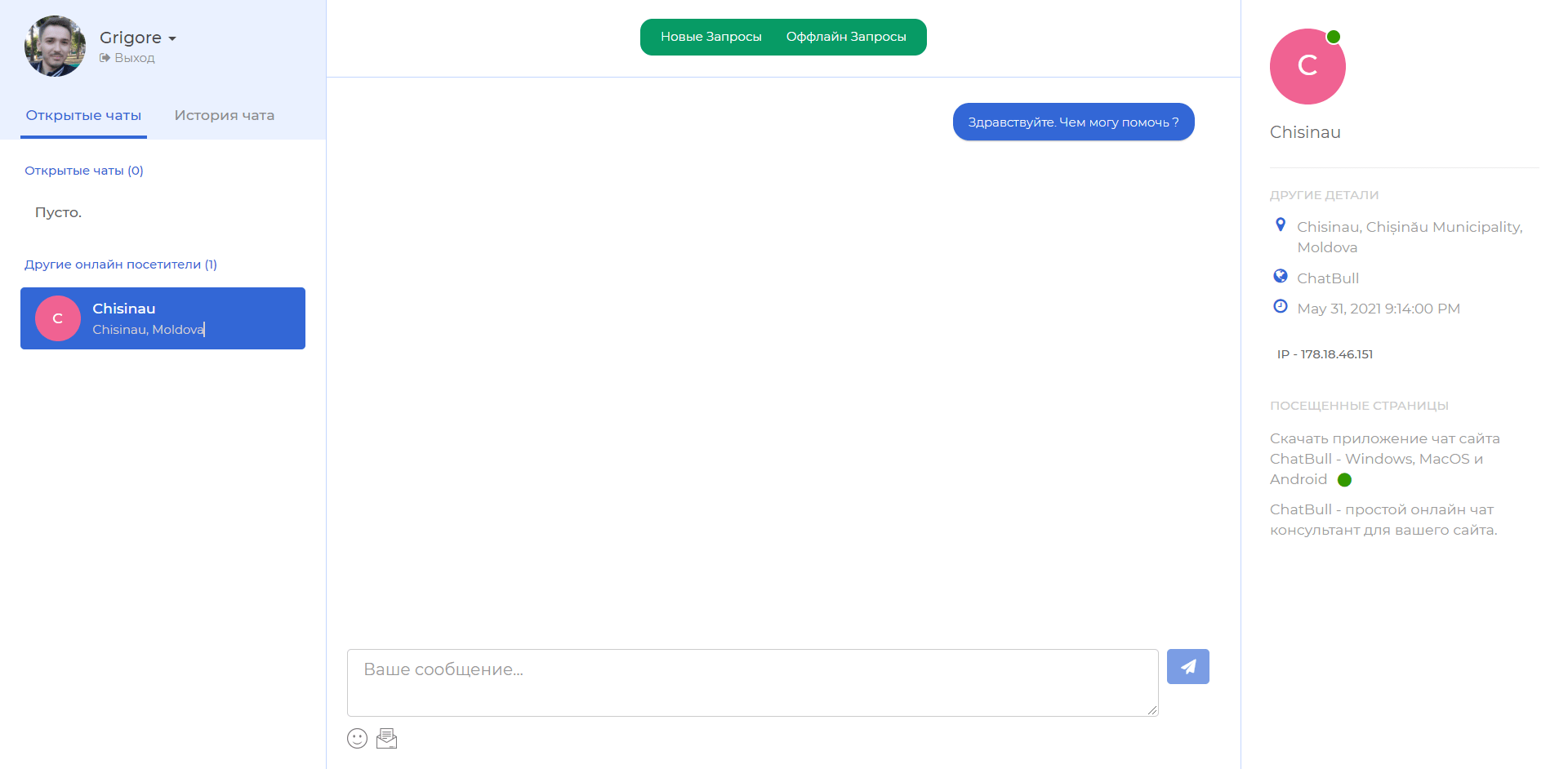Screen dimensions: 1568x769
Task: Click the green dot after Android
Action: [1344, 480]
